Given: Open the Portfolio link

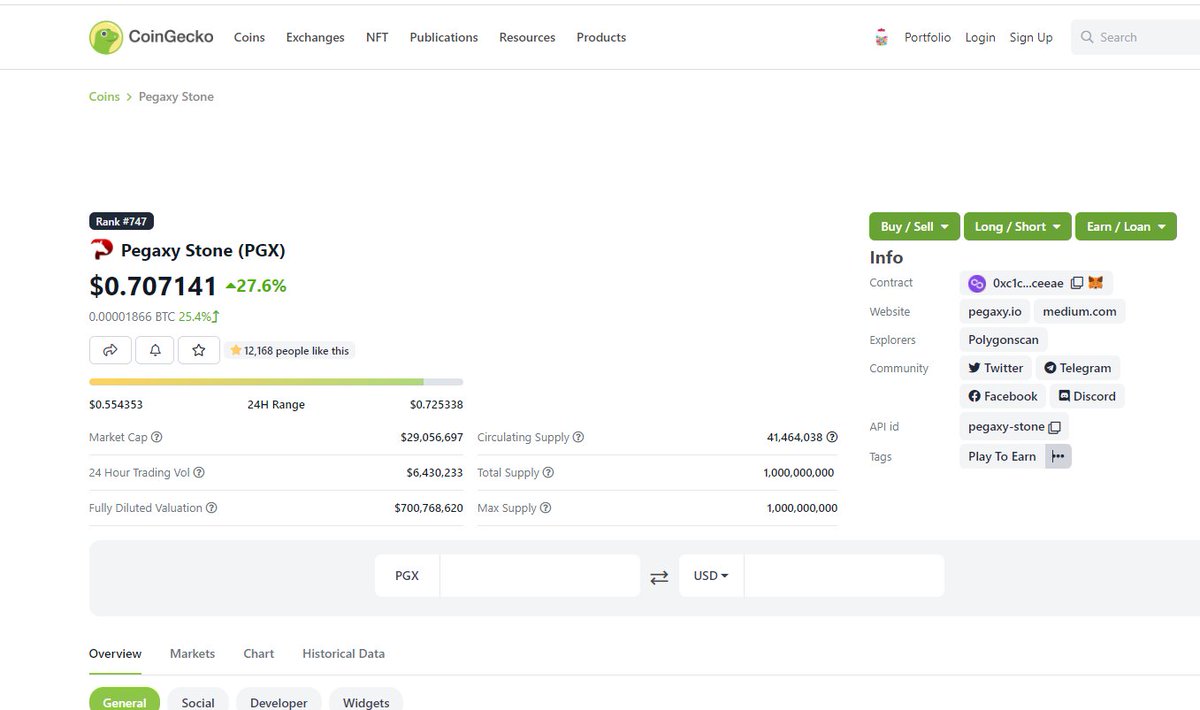Looking at the screenshot, I should tap(927, 37).
